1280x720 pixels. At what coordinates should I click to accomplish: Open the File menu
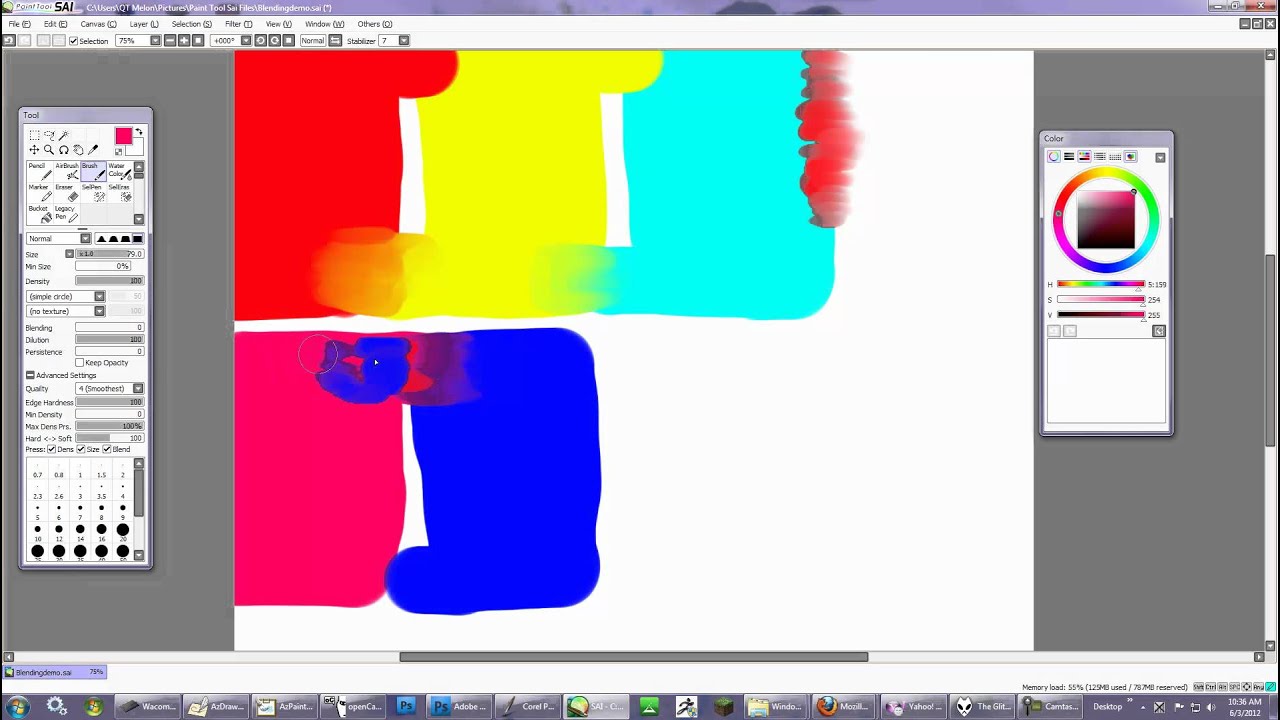[x=19, y=24]
